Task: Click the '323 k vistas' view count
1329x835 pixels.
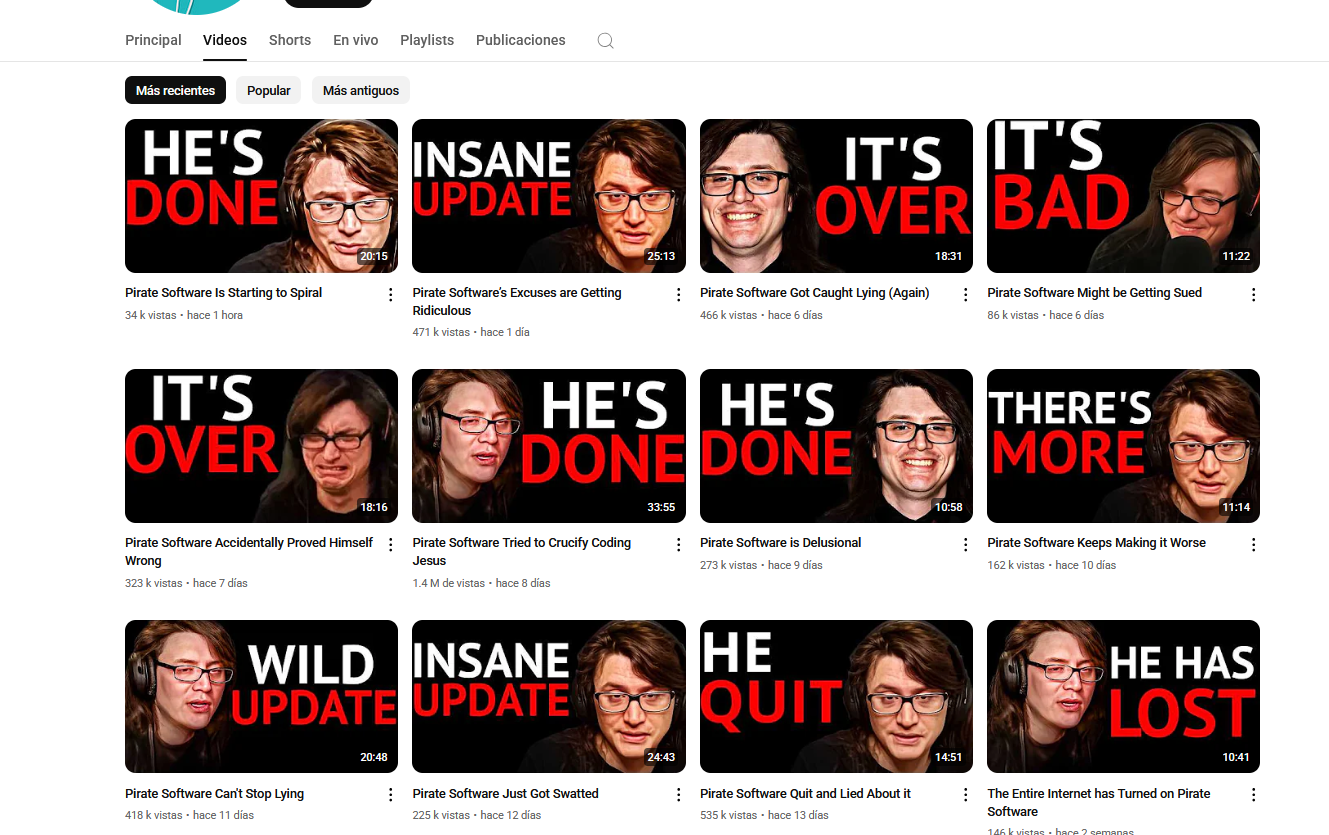Action: coord(154,583)
